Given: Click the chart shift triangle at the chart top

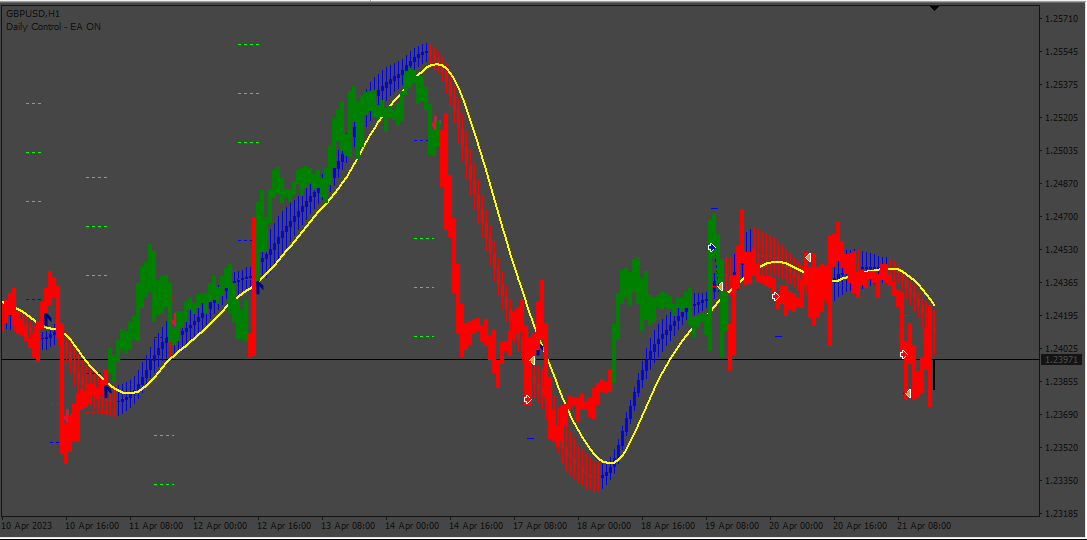Looking at the screenshot, I should point(934,8).
